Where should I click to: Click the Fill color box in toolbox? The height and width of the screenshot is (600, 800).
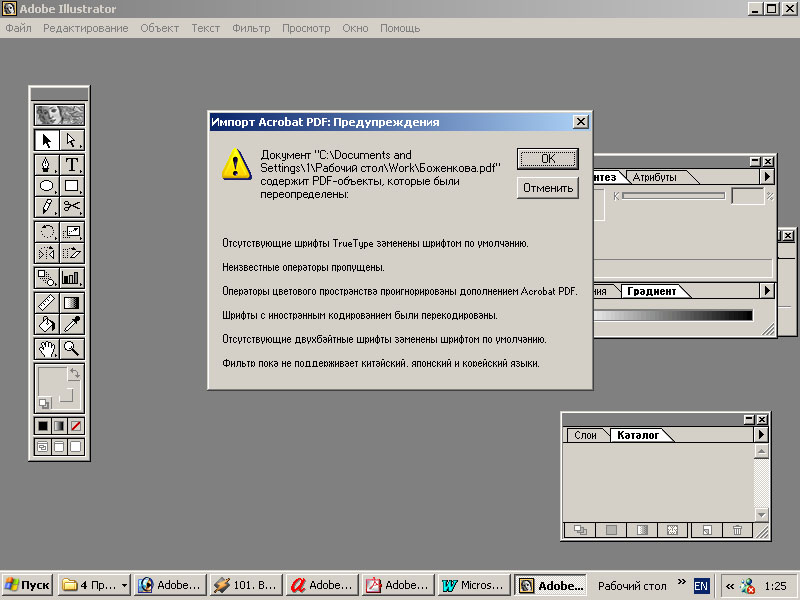pyautogui.click(x=53, y=381)
